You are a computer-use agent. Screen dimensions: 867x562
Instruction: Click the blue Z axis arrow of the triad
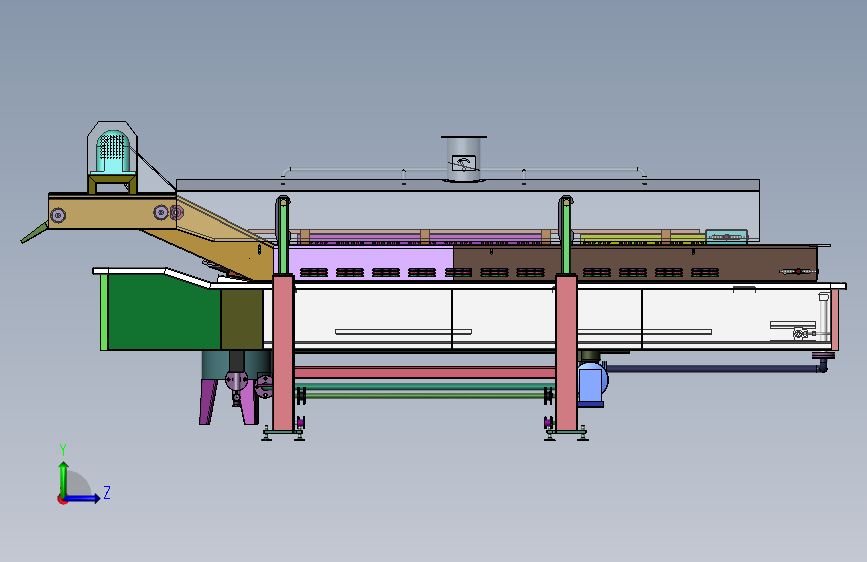tap(82, 498)
